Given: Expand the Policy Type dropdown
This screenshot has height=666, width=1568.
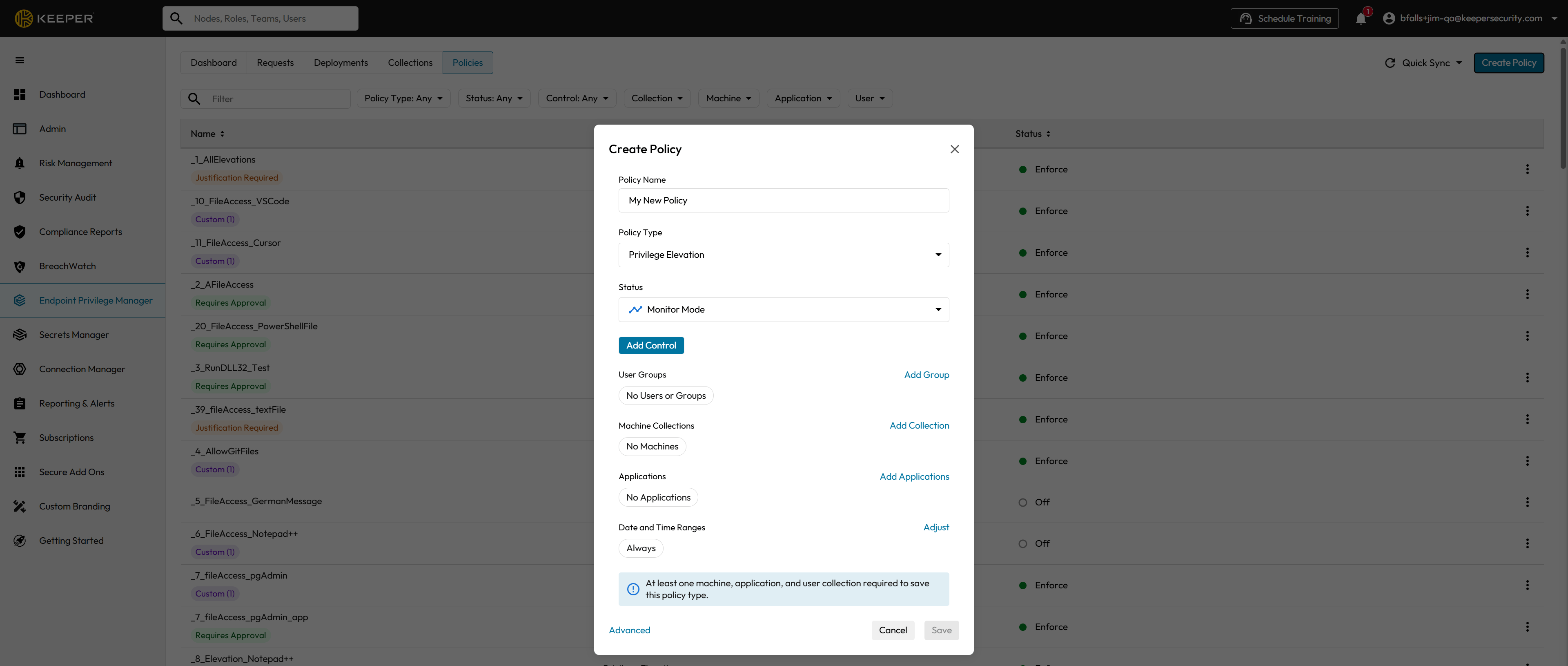Looking at the screenshot, I should coord(784,255).
